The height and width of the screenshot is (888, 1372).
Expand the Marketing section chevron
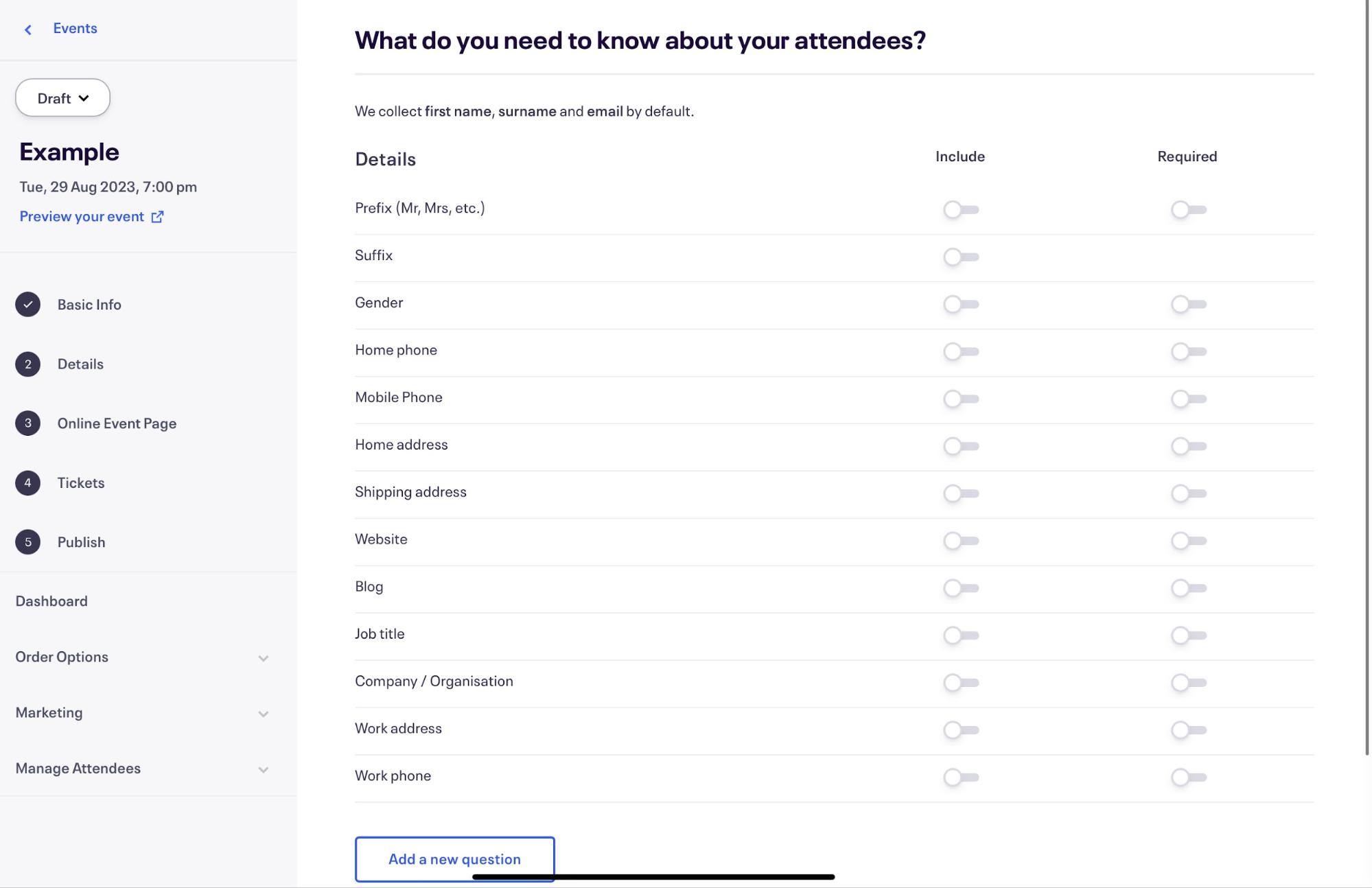point(263,714)
